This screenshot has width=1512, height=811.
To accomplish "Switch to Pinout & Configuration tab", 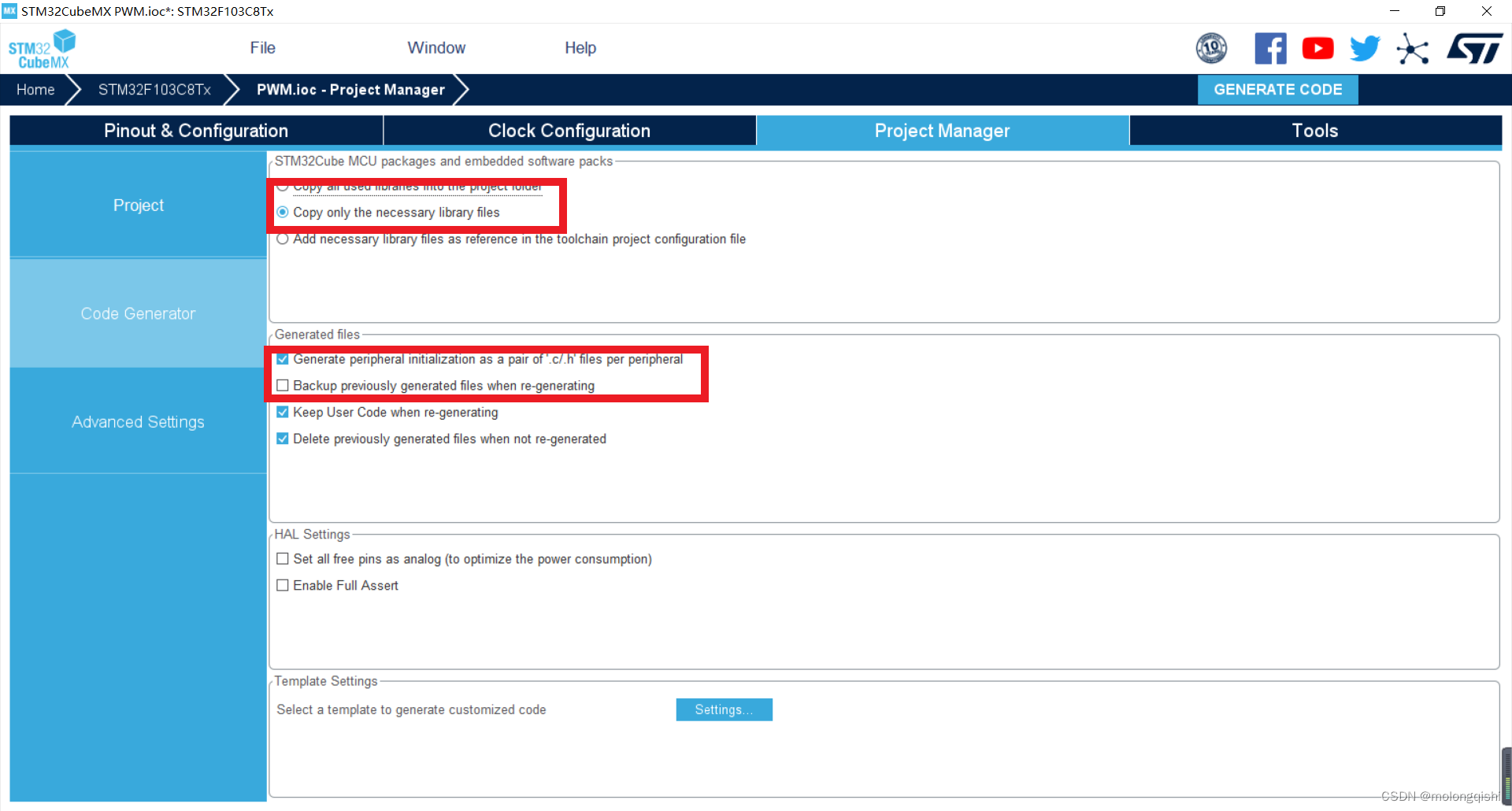I will pyautogui.click(x=196, y=131).
